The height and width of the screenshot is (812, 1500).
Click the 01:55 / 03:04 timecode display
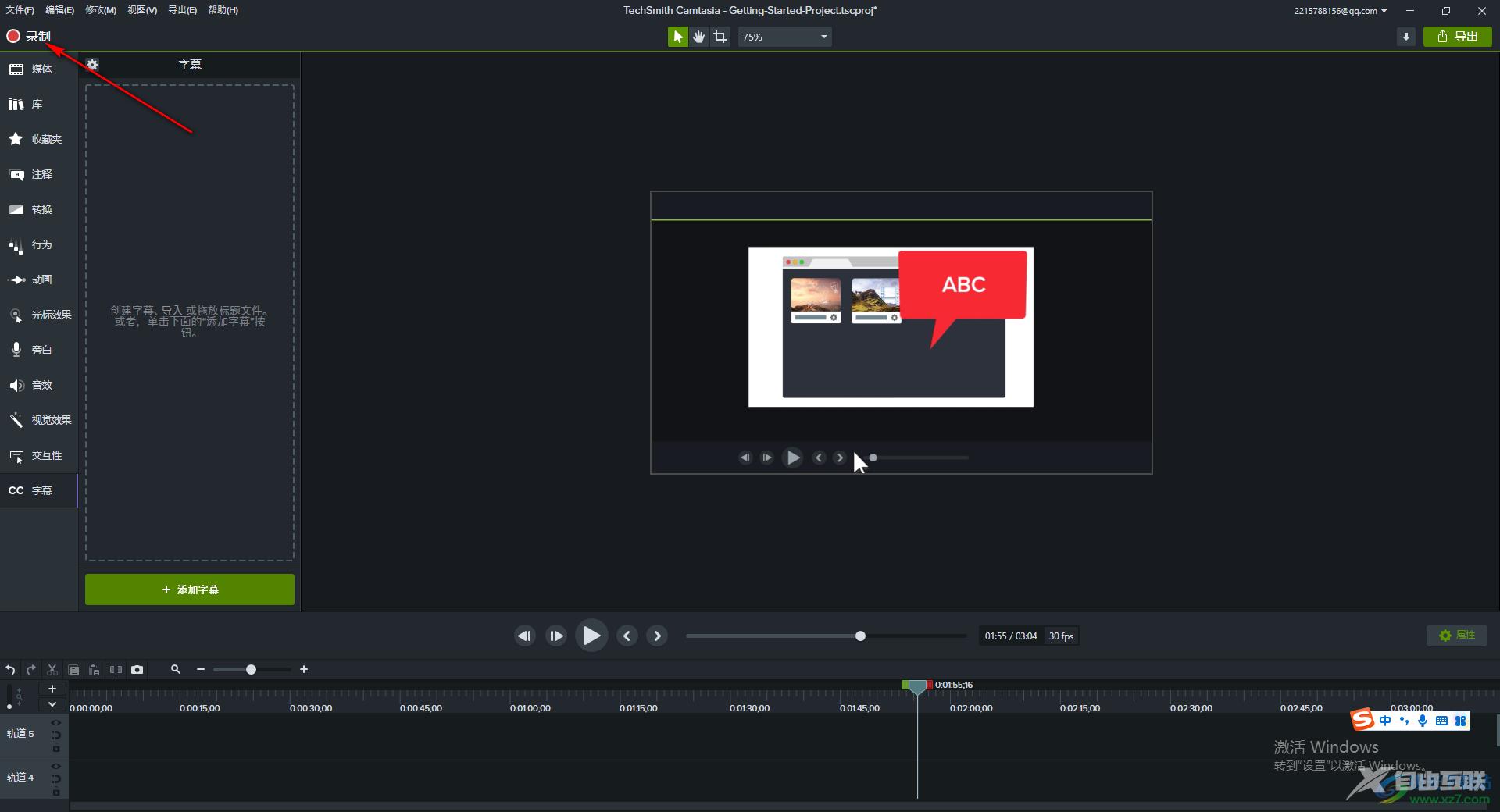pos(1011,636)
